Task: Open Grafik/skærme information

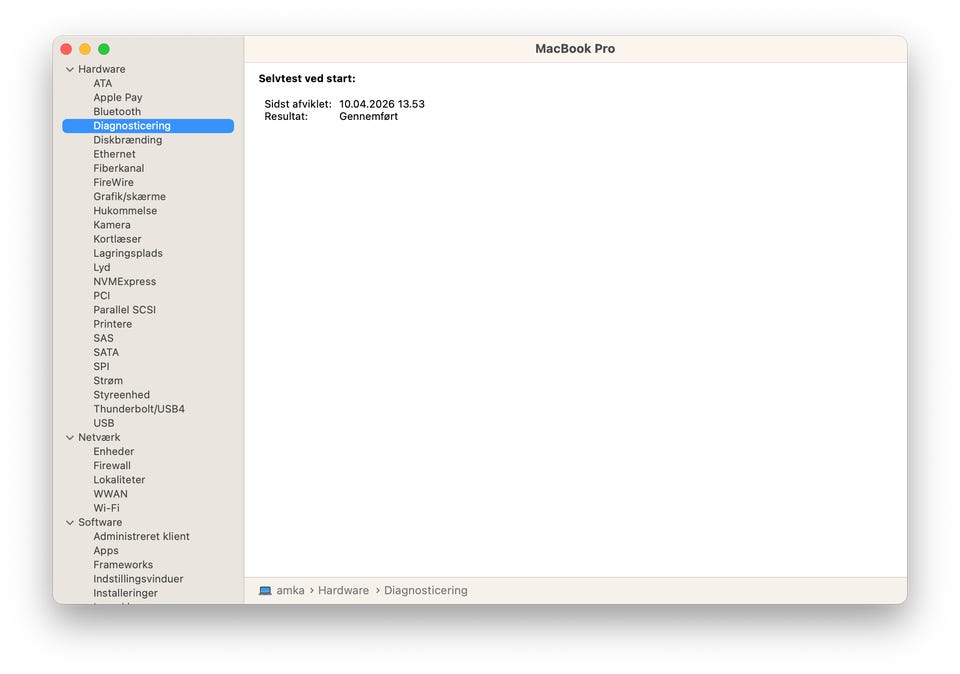Action: 130,197
